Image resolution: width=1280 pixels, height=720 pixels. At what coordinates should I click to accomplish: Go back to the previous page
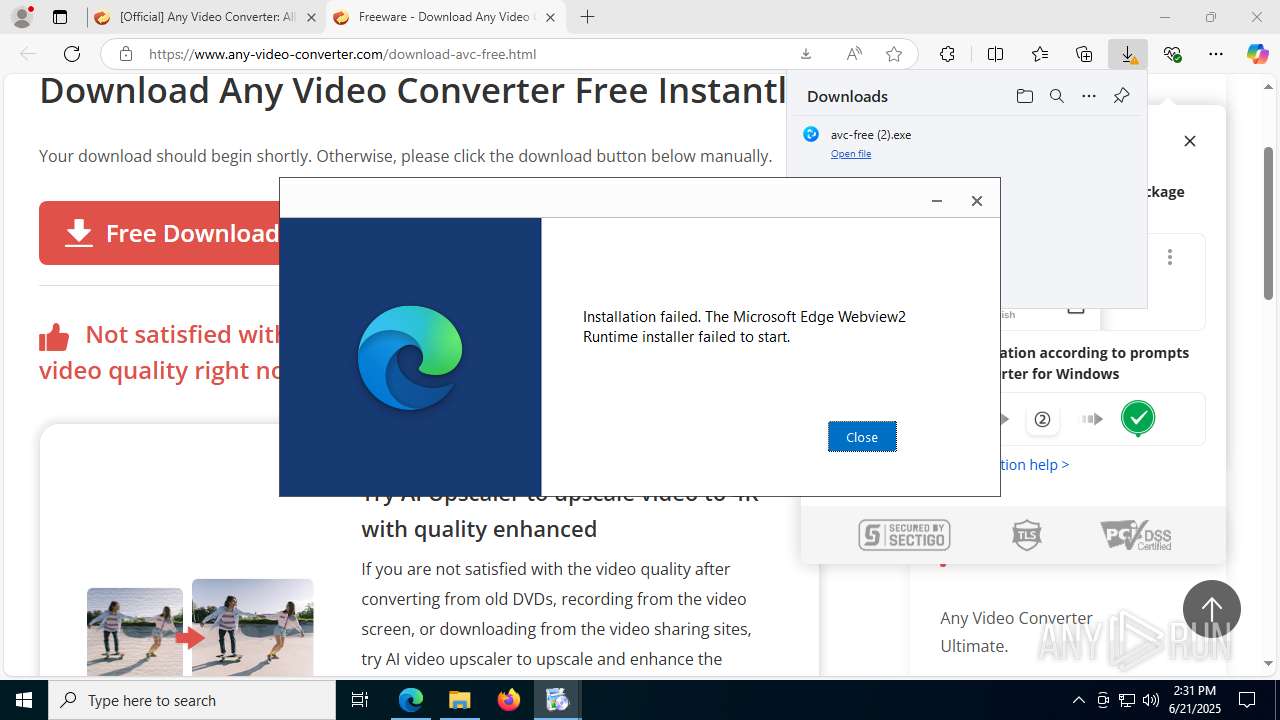[x=28, y=54]
